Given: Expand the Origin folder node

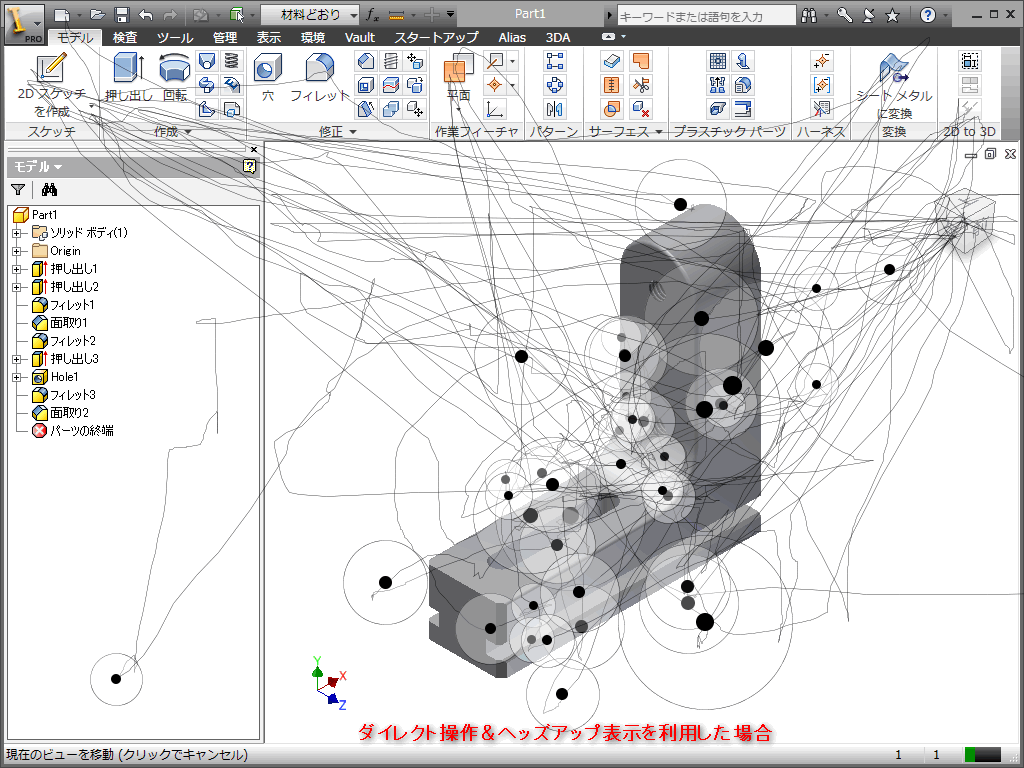Looking at the screenshot, I should click(16, 251).
